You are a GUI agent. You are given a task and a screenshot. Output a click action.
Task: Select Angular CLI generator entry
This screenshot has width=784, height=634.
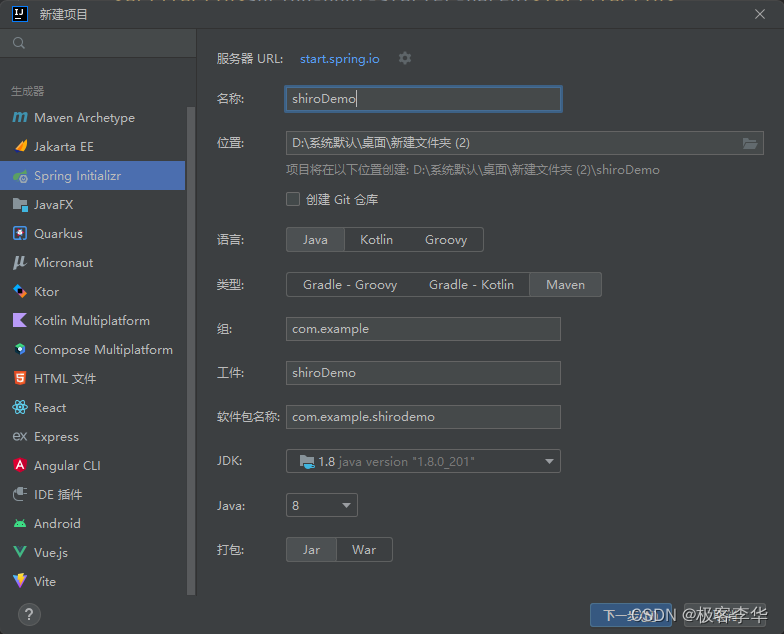click(x=92, y=466)
